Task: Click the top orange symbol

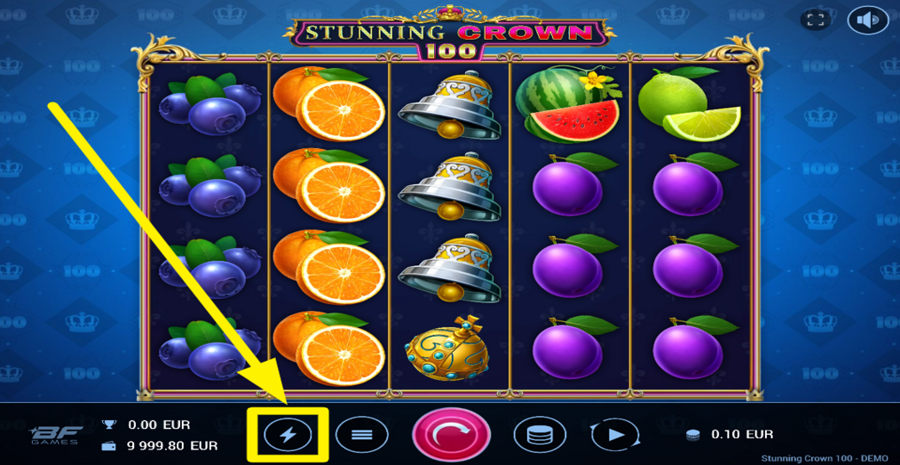Action: [329, 104]
